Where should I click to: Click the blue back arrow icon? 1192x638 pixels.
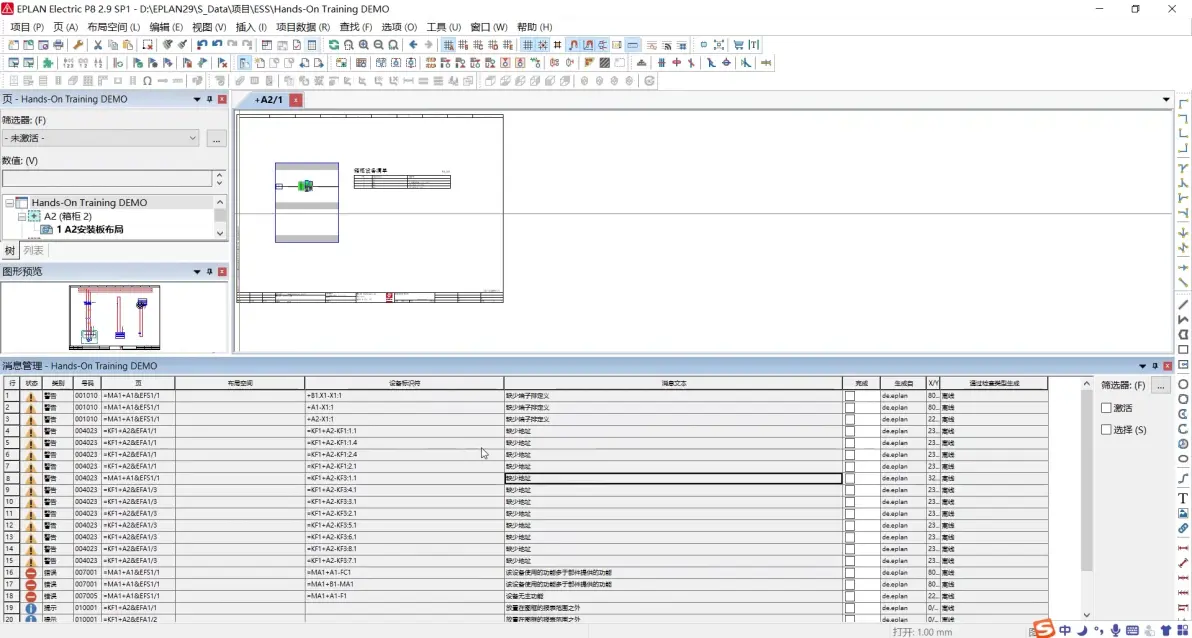click(413, 45)
